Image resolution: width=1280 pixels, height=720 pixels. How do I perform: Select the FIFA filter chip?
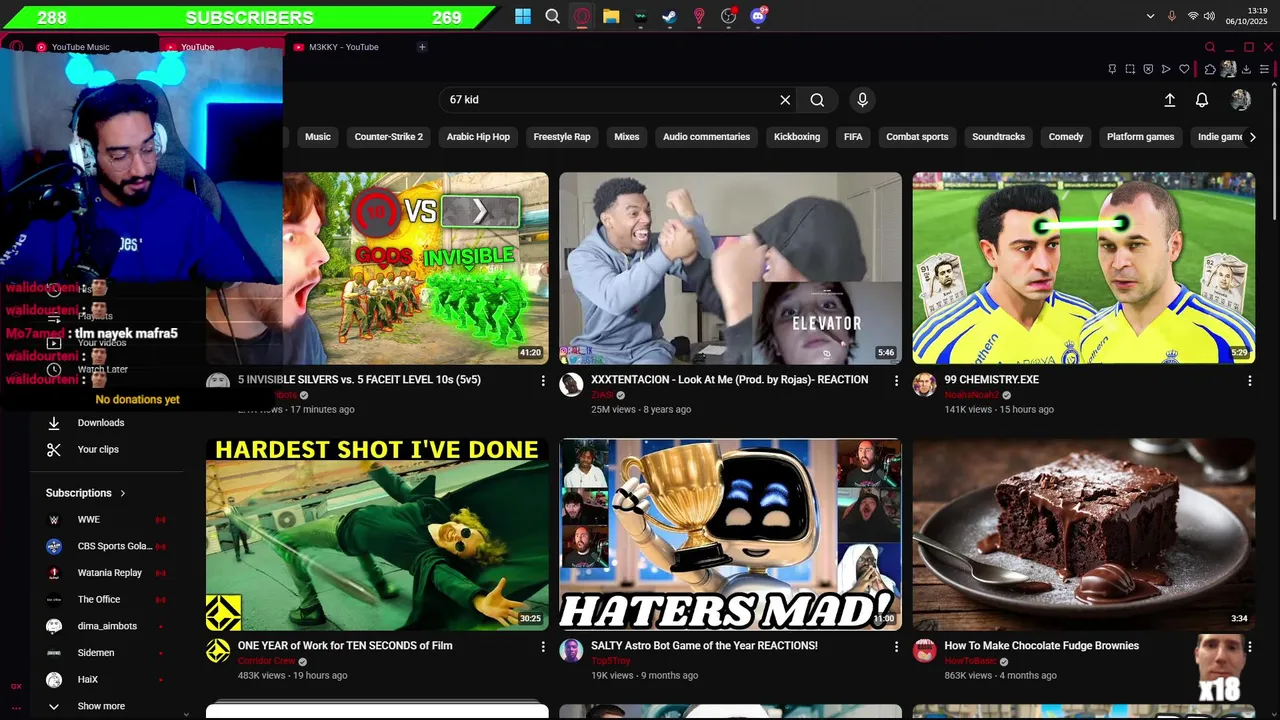click(x=853, y=137)
